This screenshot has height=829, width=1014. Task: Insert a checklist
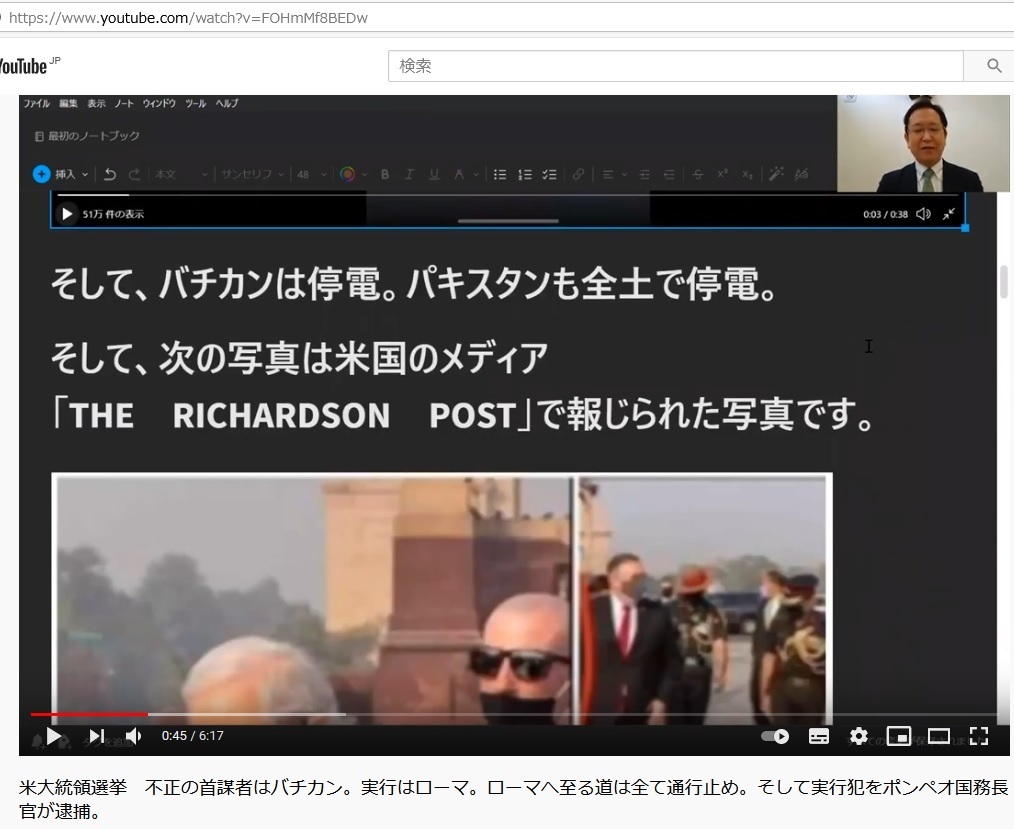(549, 174)
